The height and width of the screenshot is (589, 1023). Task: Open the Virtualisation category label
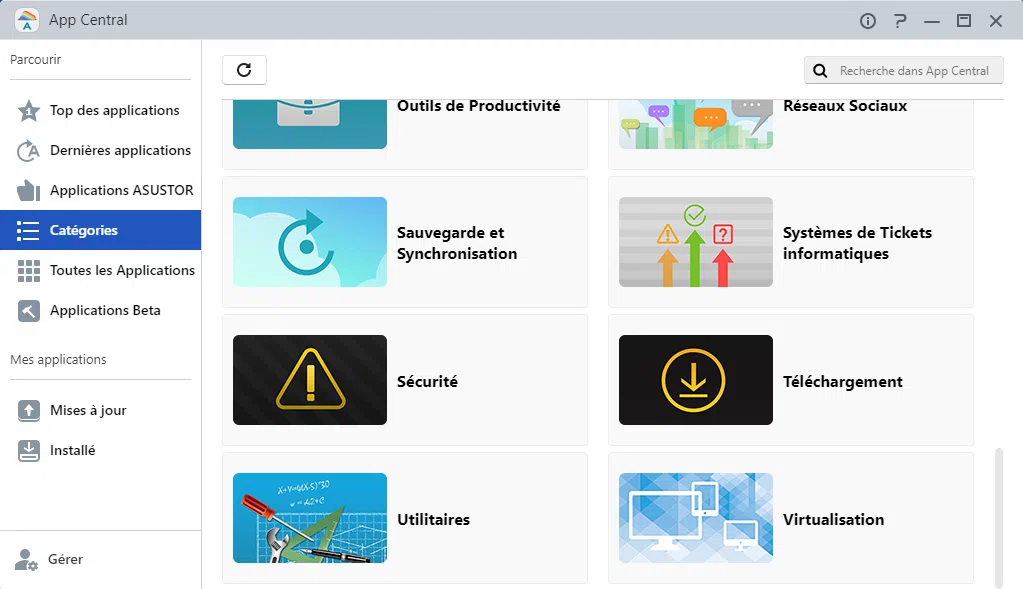834,519
